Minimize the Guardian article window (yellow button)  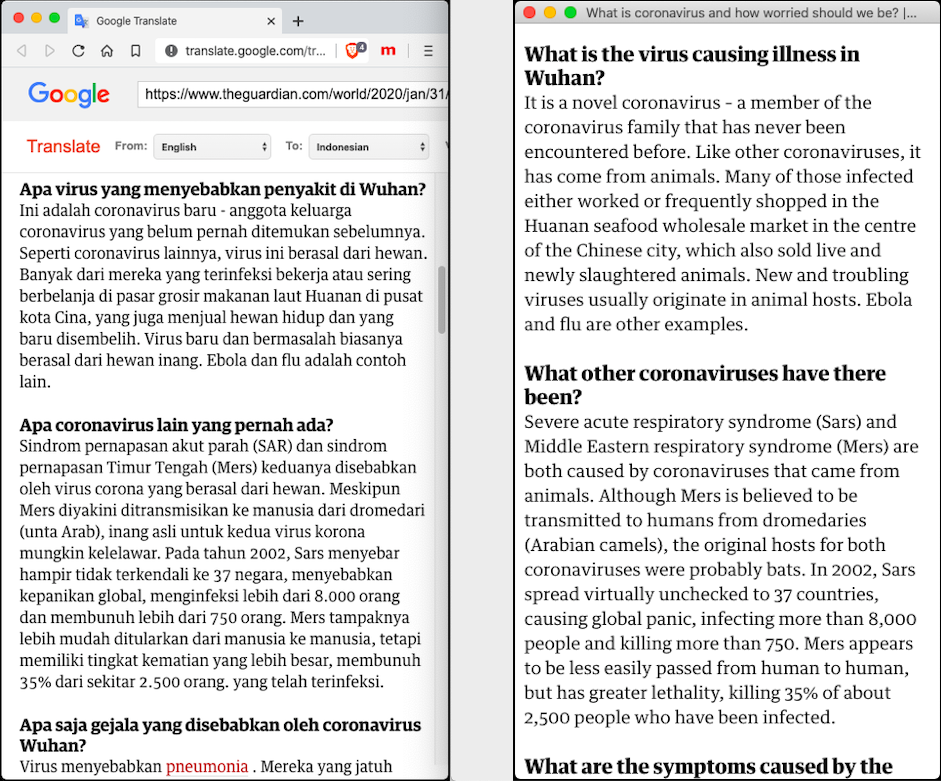[x=550, y=13]
